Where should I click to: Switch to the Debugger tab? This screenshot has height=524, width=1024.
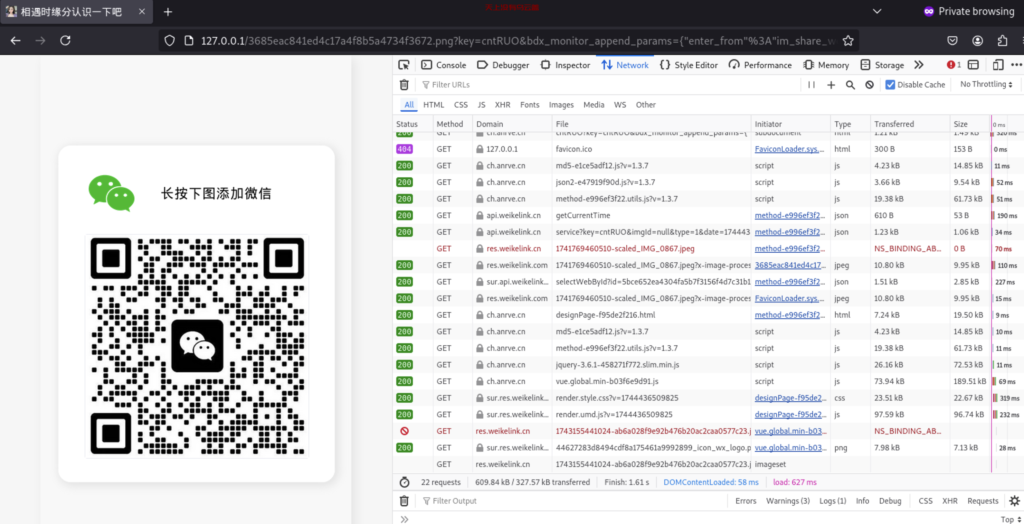(503, 65)
